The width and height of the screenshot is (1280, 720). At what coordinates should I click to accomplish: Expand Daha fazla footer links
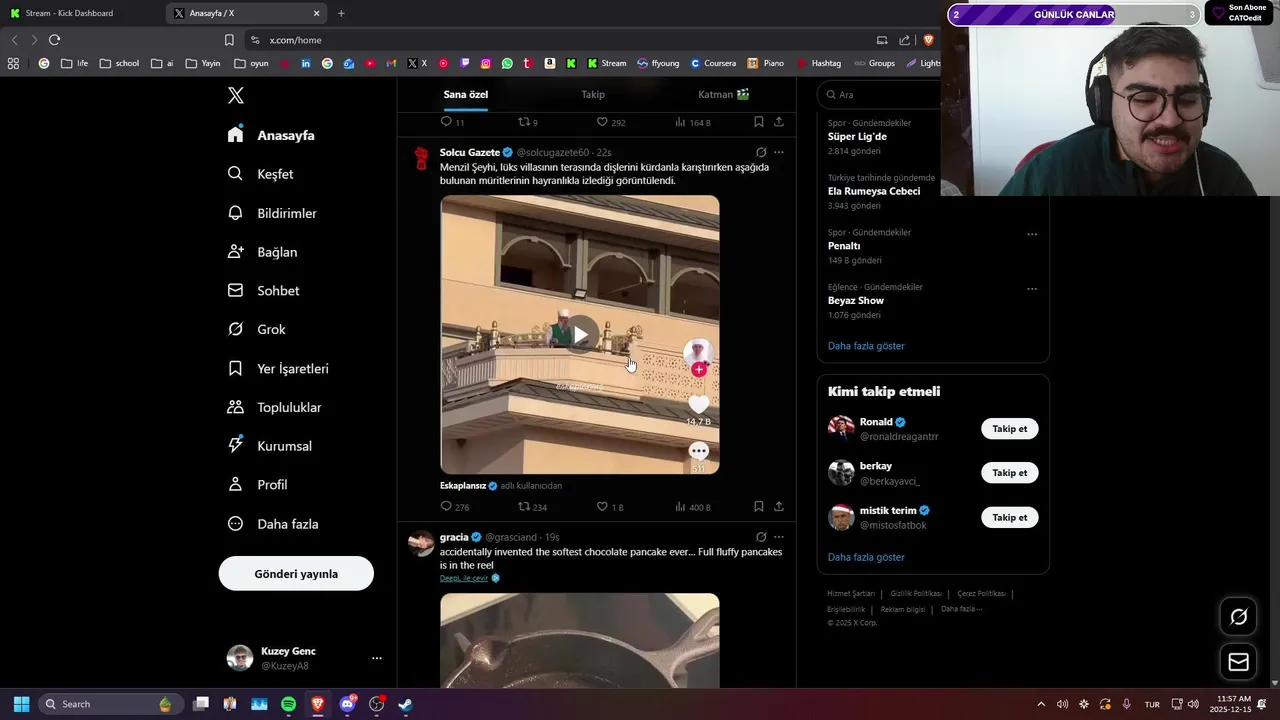pyautogui.click(x=961, y=609)
